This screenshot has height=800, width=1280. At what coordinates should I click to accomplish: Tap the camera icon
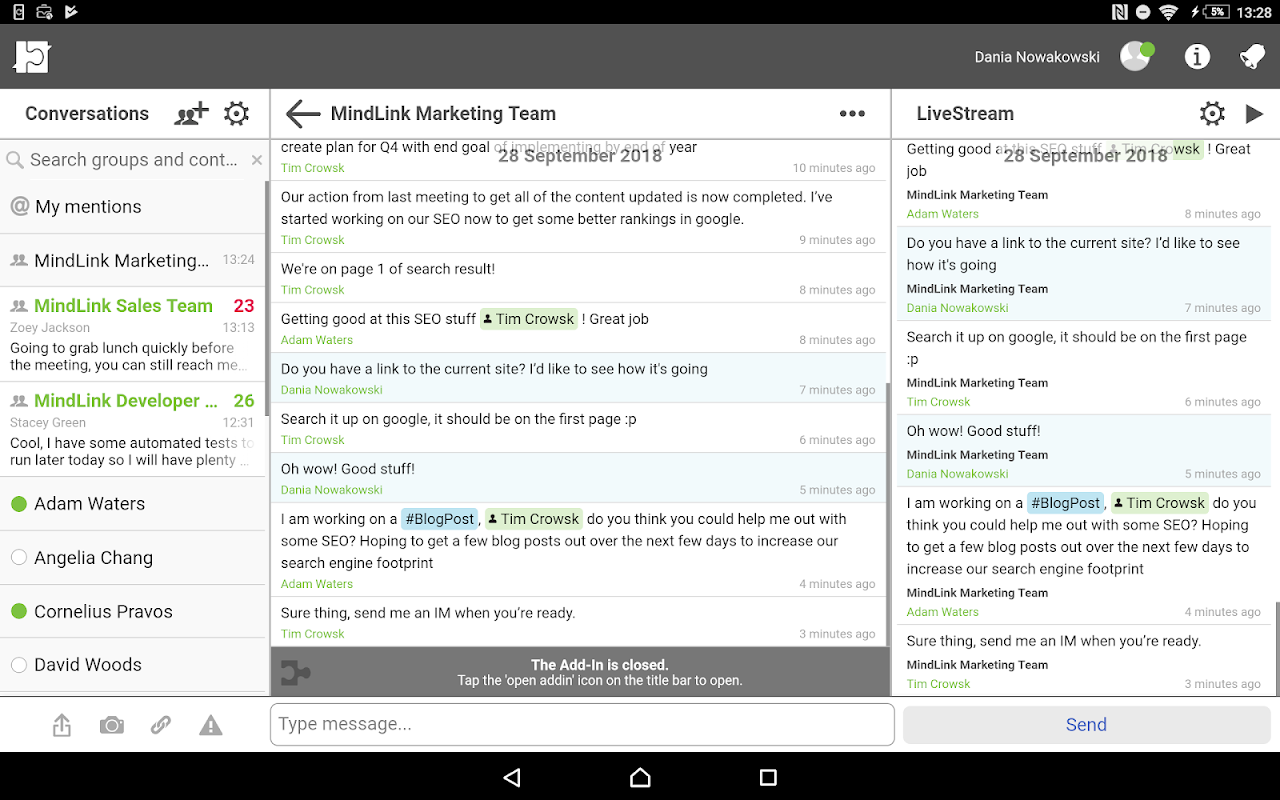[112, 725]
